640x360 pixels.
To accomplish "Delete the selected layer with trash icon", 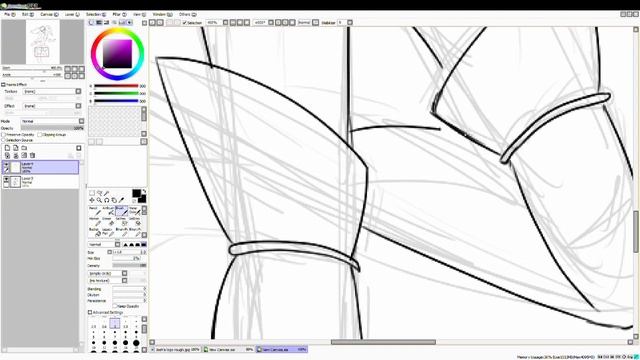I will tap(32, 156).
